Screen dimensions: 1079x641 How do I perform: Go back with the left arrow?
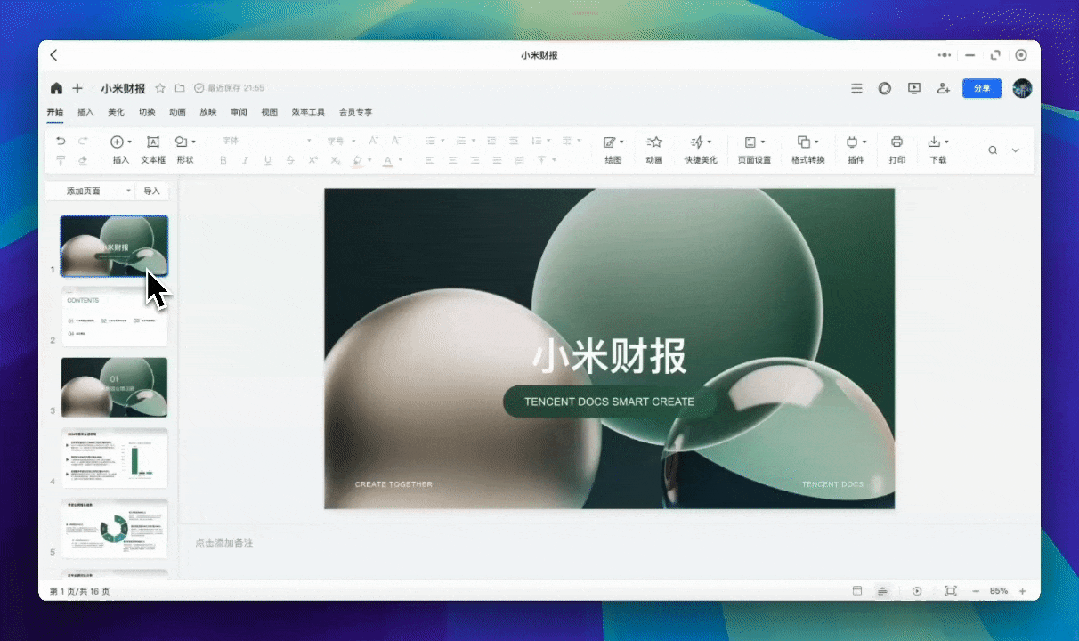point(54,55)
